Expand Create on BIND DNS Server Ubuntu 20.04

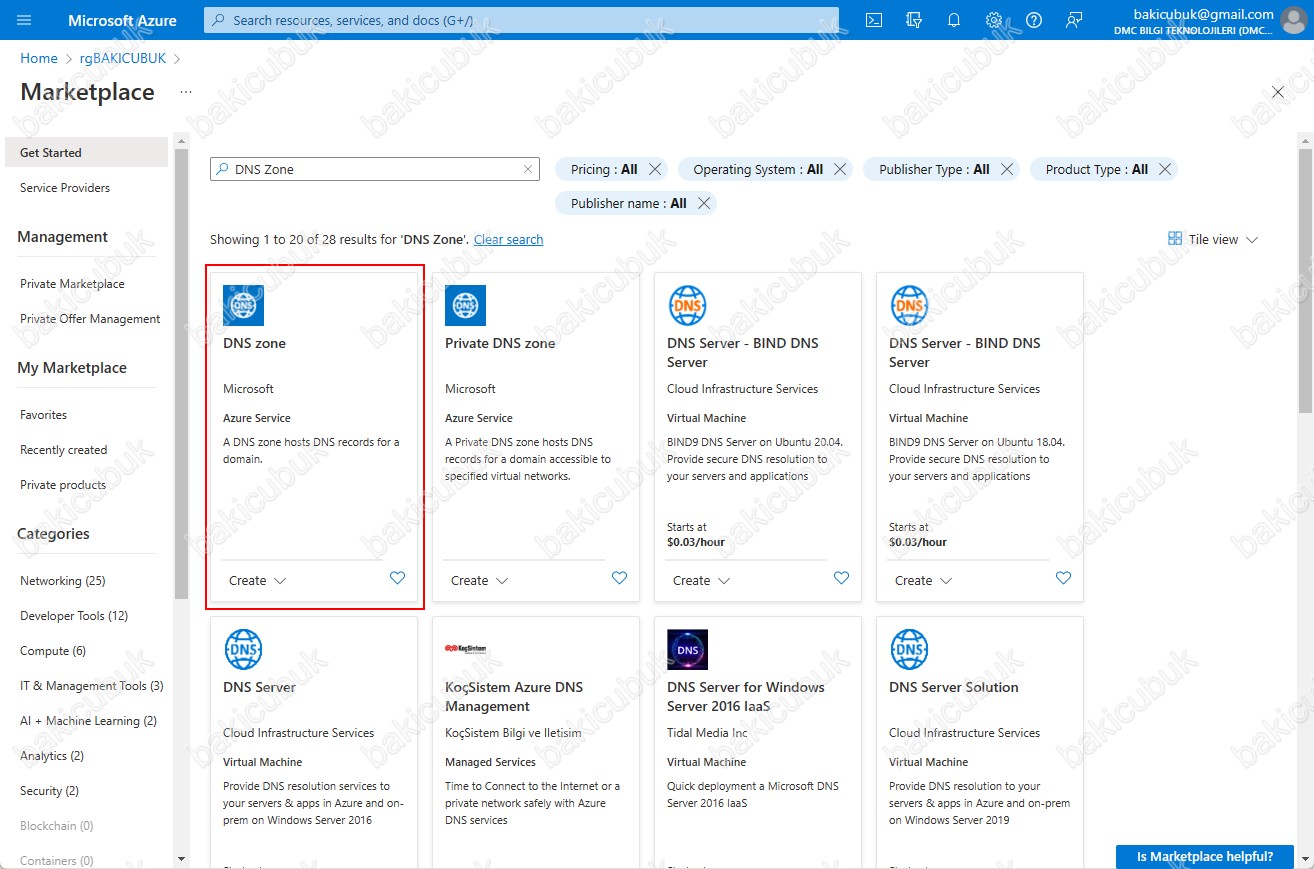[x=701, y=580]
